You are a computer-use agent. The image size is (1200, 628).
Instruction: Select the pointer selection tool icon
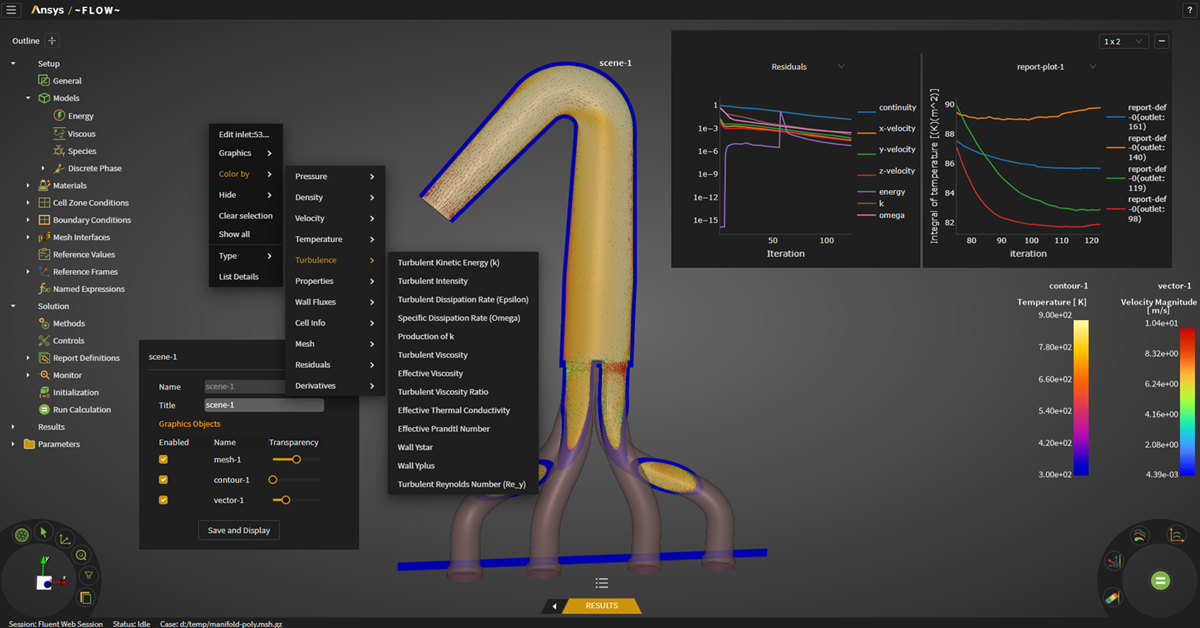[x=43, y=532]
